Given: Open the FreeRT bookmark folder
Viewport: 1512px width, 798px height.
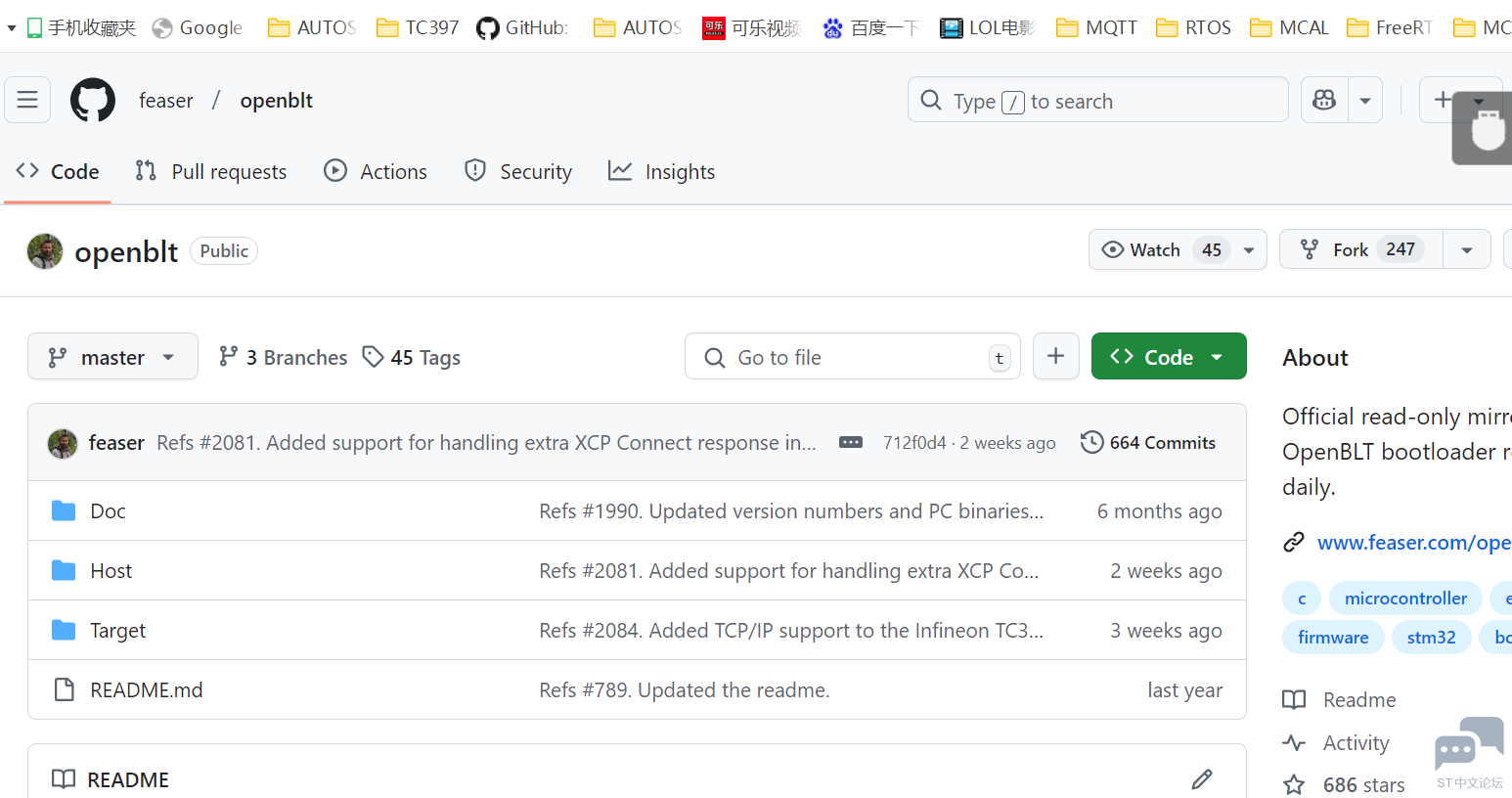Looking at the screenshot, I should (1390, 27).
